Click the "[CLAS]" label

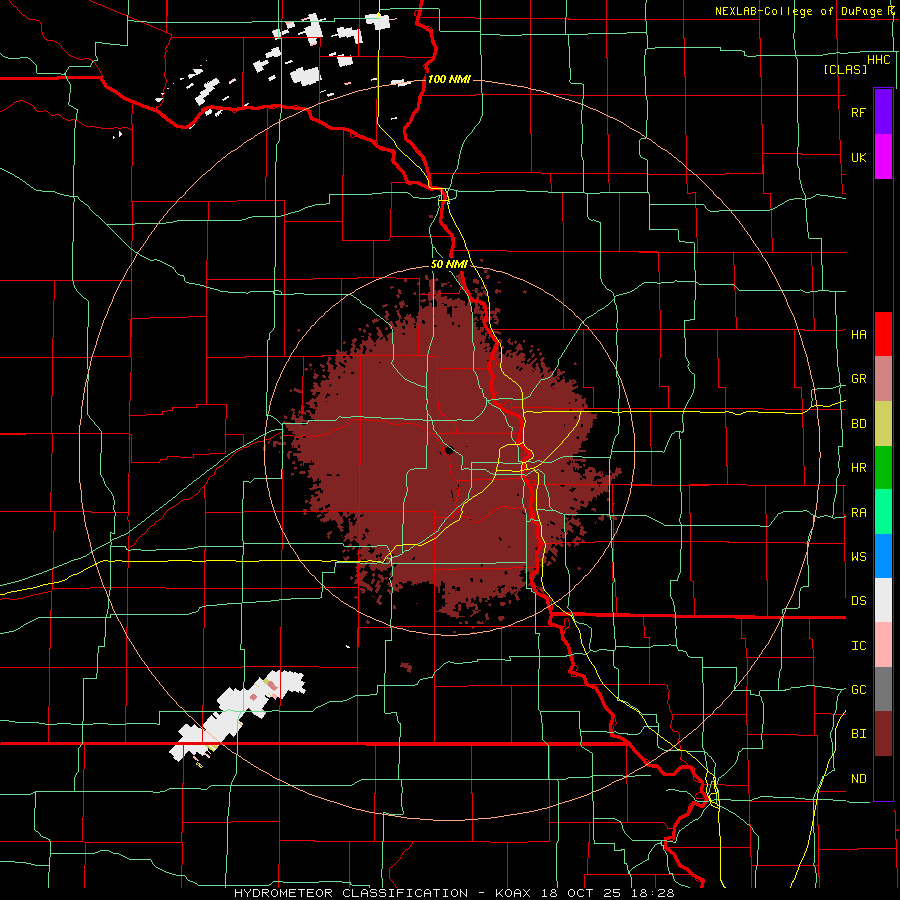click(845, 70)
